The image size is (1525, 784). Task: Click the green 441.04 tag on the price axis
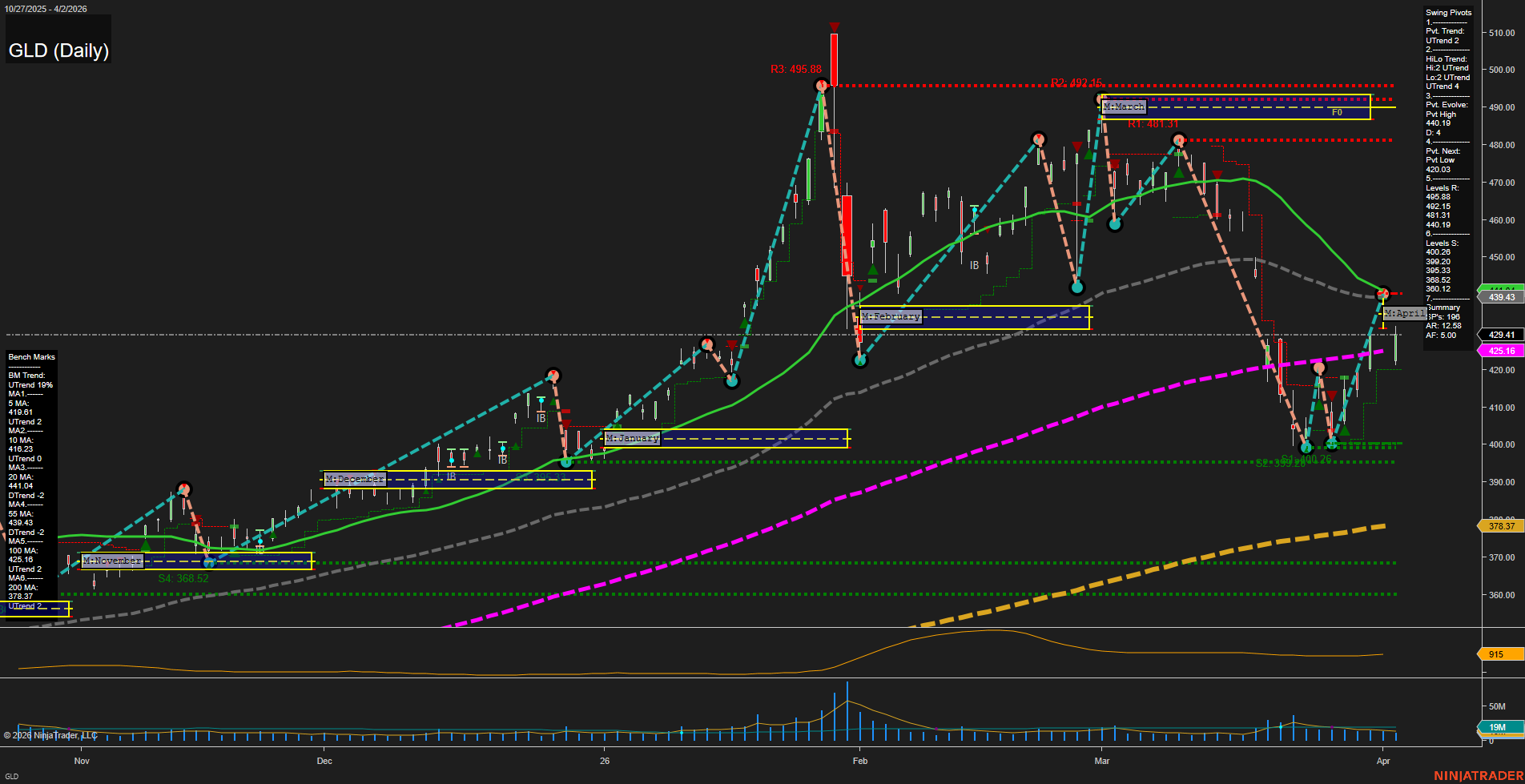point(1502,286)
